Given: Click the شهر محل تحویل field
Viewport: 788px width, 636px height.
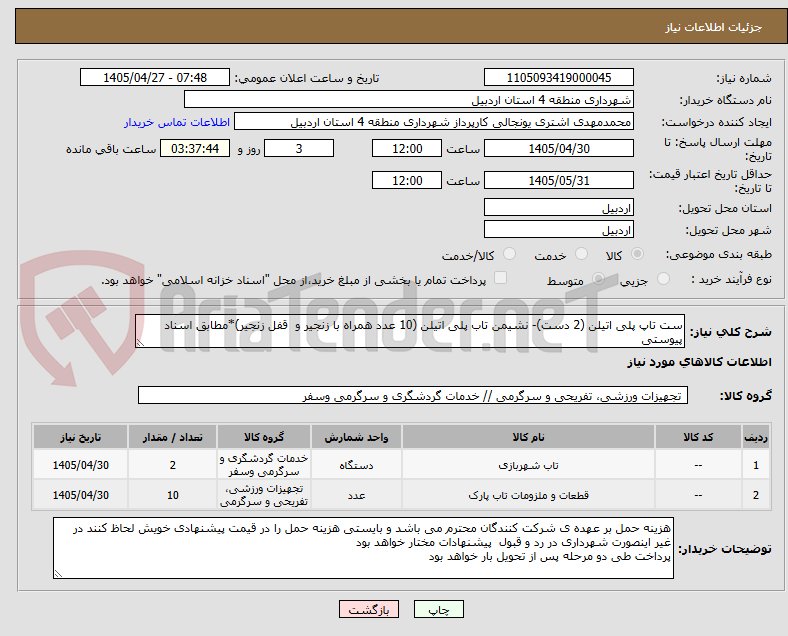Looking at the screenshot, I should coord(559,230).
